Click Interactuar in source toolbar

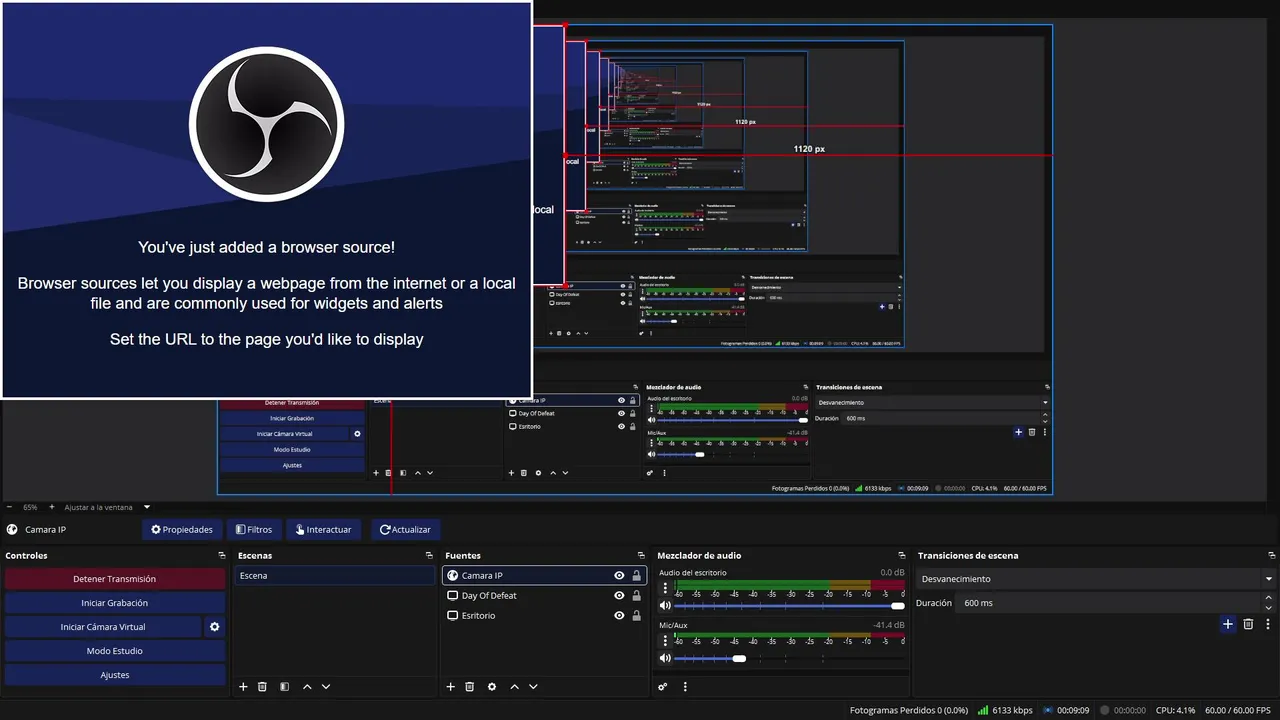(x=323, y=529)
